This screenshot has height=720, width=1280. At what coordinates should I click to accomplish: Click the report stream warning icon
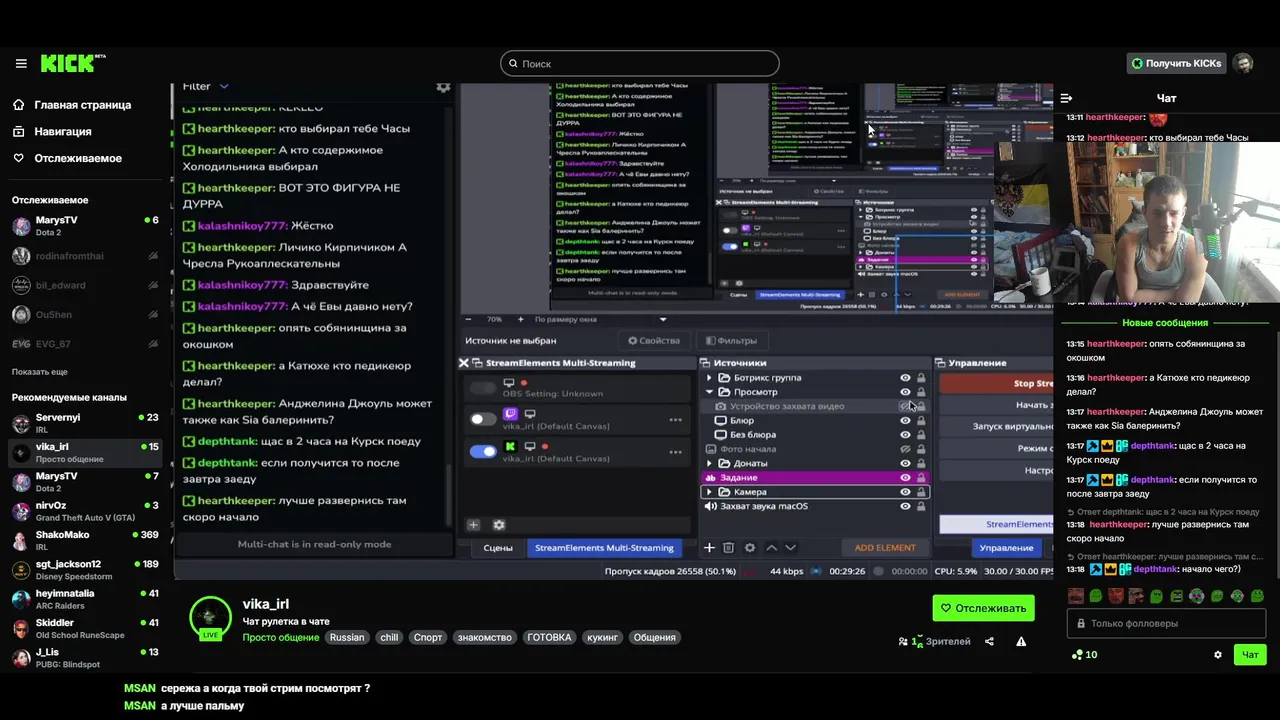pos(1021,641)
